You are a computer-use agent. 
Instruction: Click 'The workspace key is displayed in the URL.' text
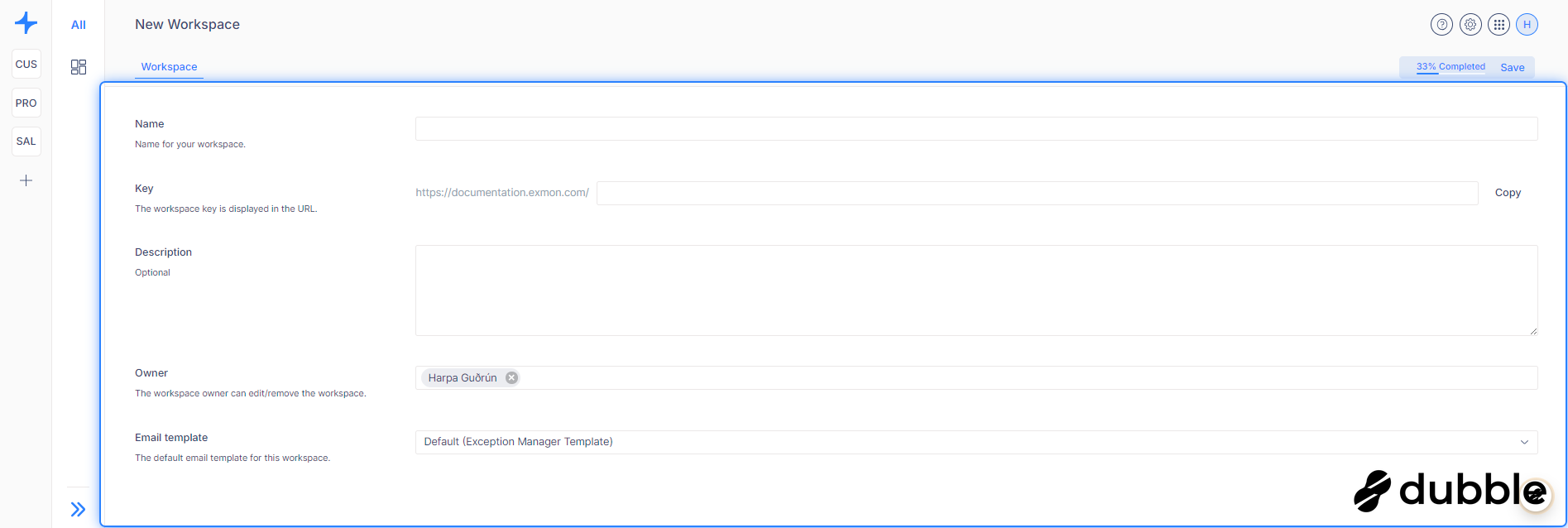[x=226, y=209]
